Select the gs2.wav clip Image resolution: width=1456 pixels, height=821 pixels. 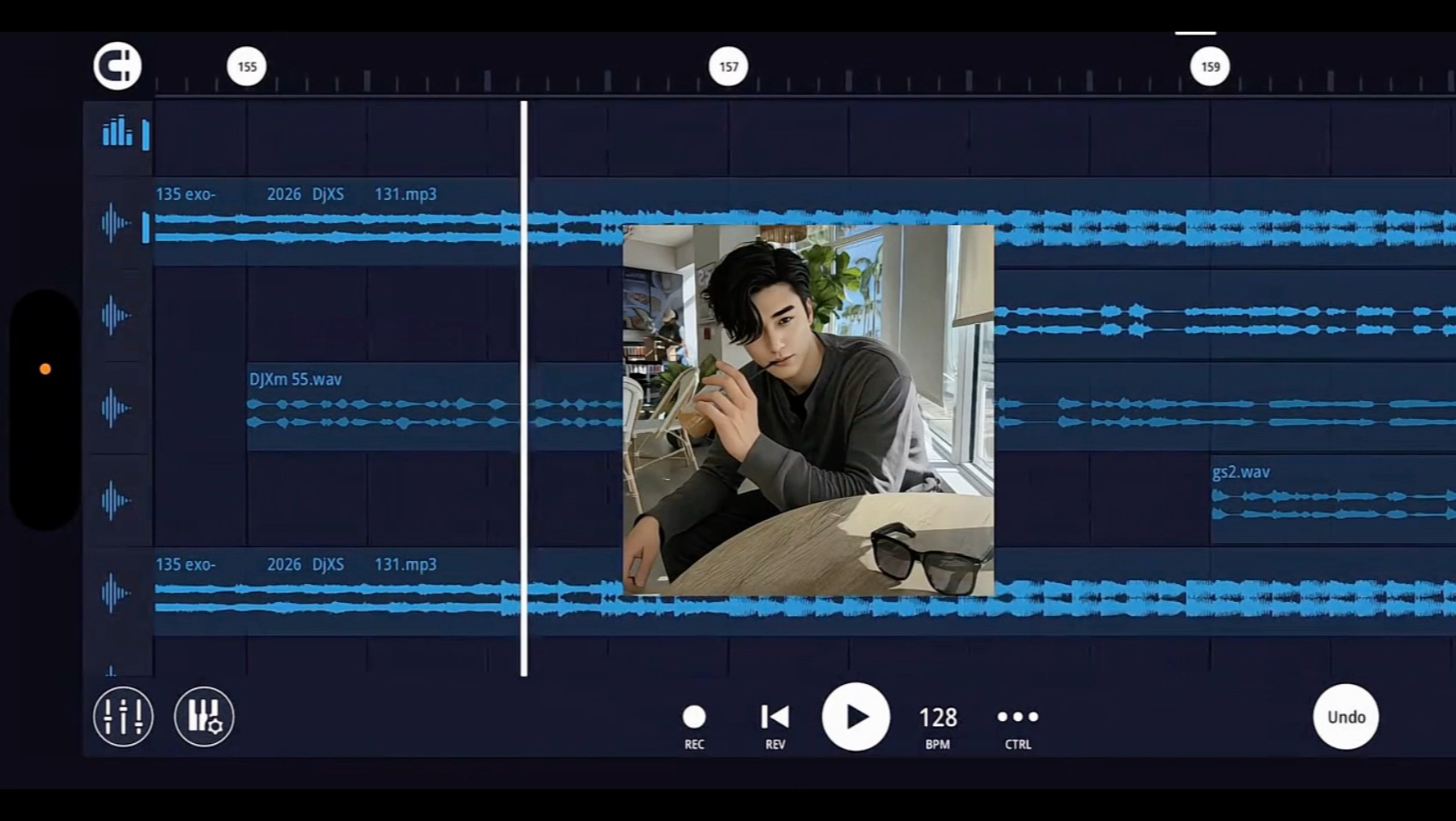click(1333, 499)
